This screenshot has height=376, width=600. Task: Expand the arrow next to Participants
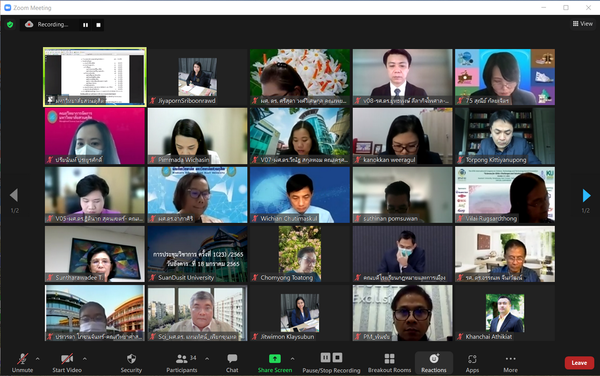pyautogui.click(x=207, y=359)
